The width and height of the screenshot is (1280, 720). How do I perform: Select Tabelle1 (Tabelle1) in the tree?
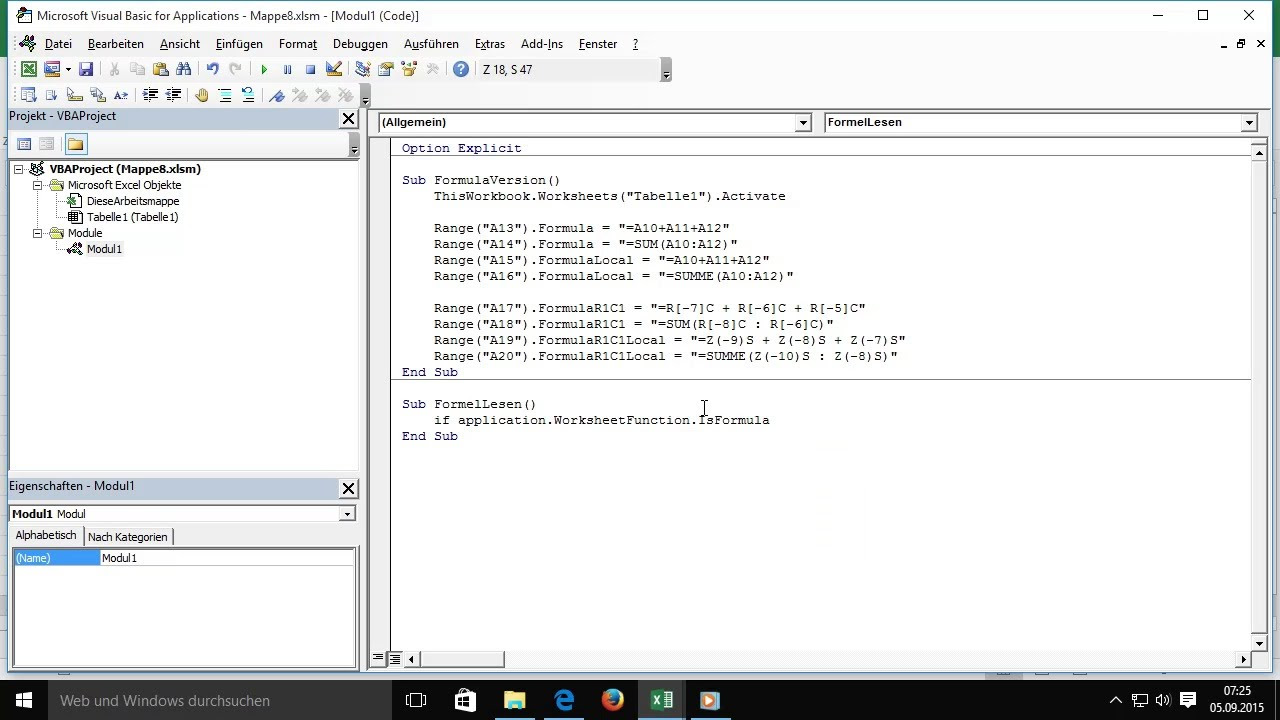pos(132,217)
